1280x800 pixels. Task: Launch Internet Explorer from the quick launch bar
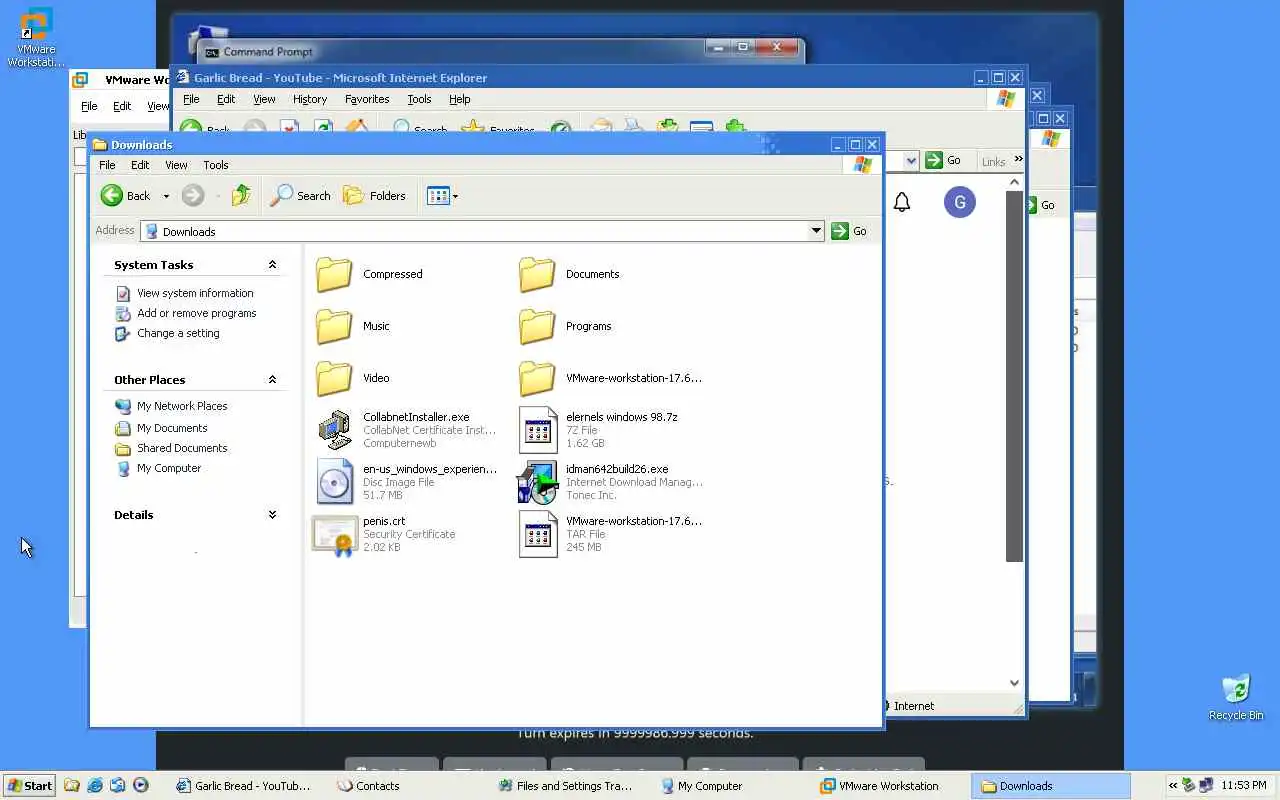(95, 786)
